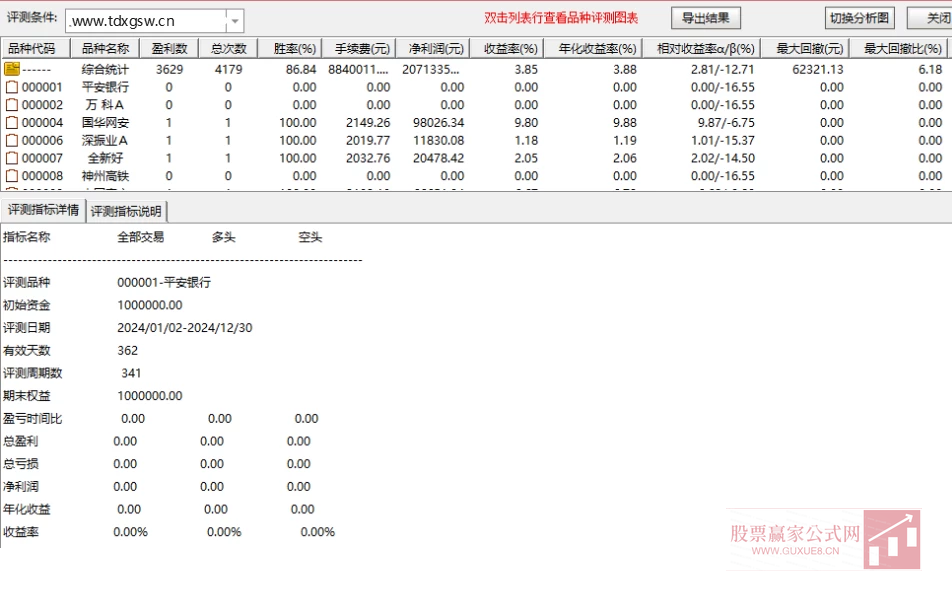952x602 pixels.
Task: Switch to the 评测指标说明 tab
Action: (124, 210)
